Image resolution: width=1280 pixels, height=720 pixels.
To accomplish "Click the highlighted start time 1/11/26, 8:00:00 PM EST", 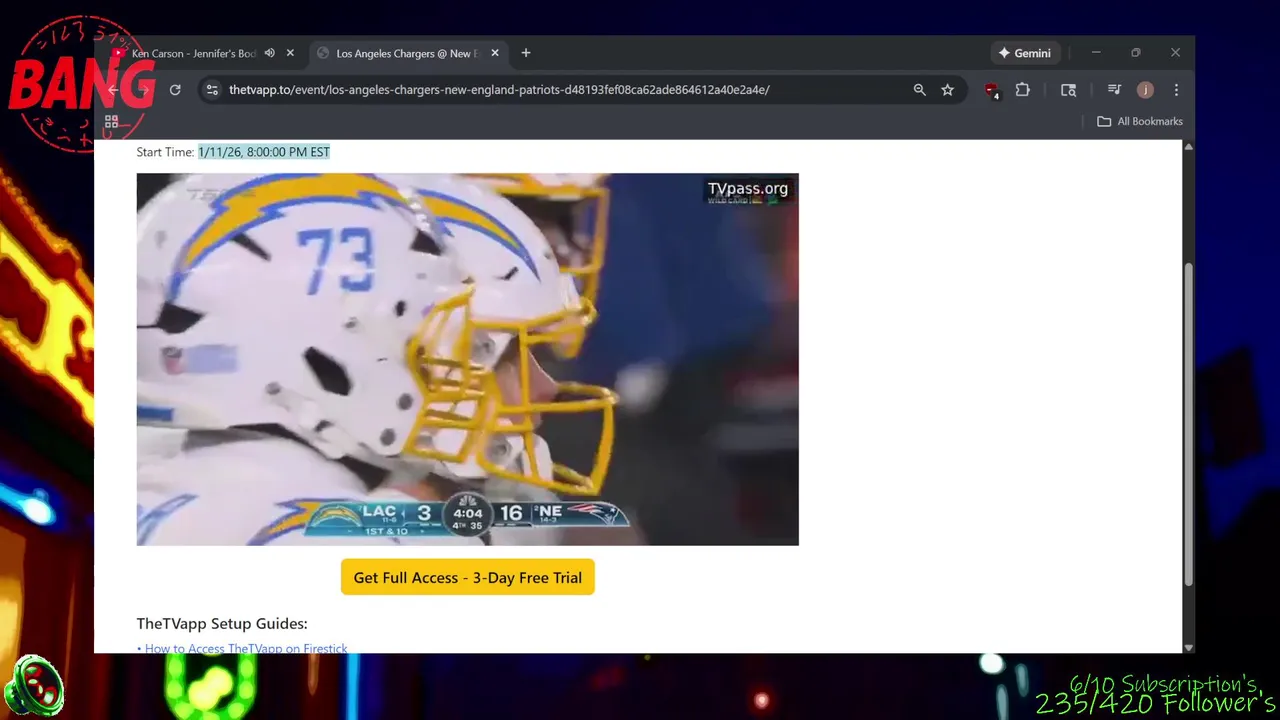I will click(264, 152).
